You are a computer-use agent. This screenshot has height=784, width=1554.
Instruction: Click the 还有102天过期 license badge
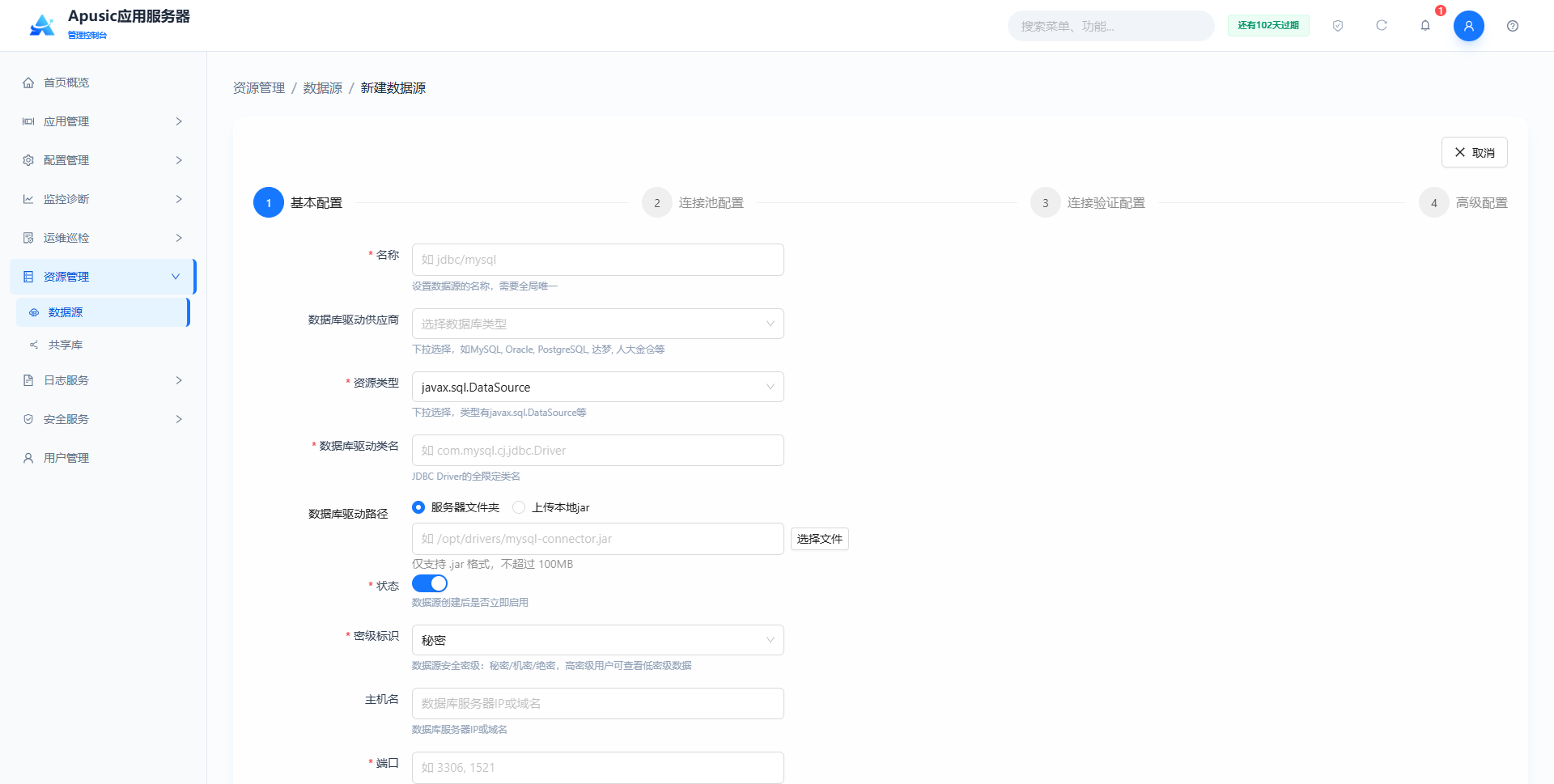[x=1268, y=26]
